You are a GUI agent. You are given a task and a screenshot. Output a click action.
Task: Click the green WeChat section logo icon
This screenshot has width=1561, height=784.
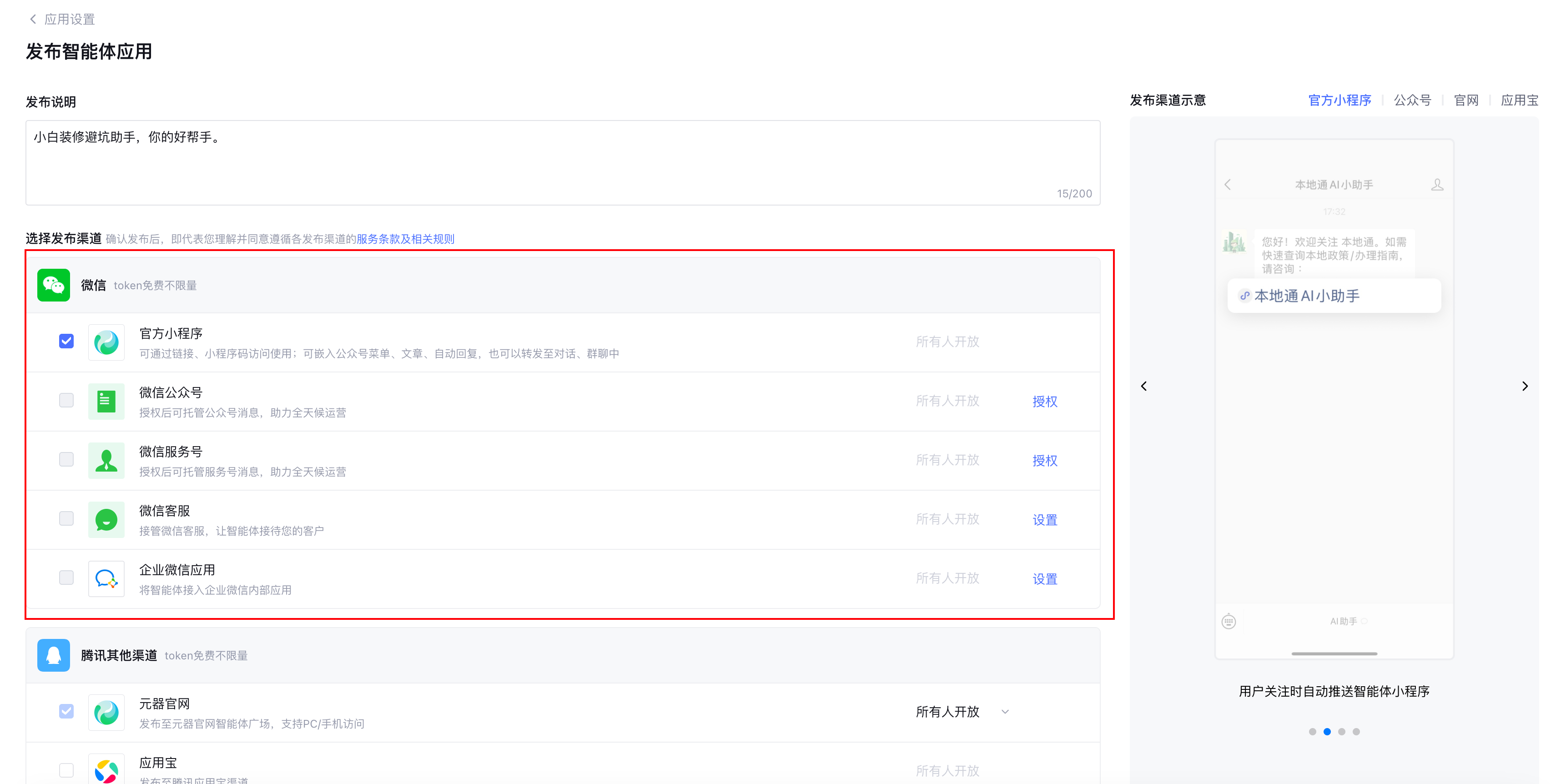click(53, 285)
